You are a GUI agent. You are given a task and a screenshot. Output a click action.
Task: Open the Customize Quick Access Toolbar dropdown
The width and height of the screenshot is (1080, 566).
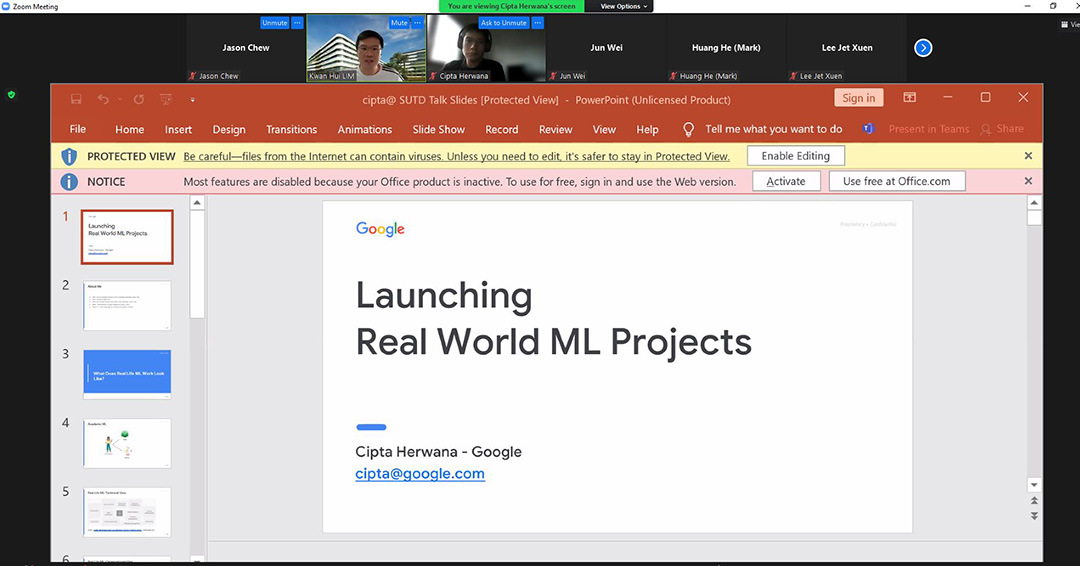(192, 99)
